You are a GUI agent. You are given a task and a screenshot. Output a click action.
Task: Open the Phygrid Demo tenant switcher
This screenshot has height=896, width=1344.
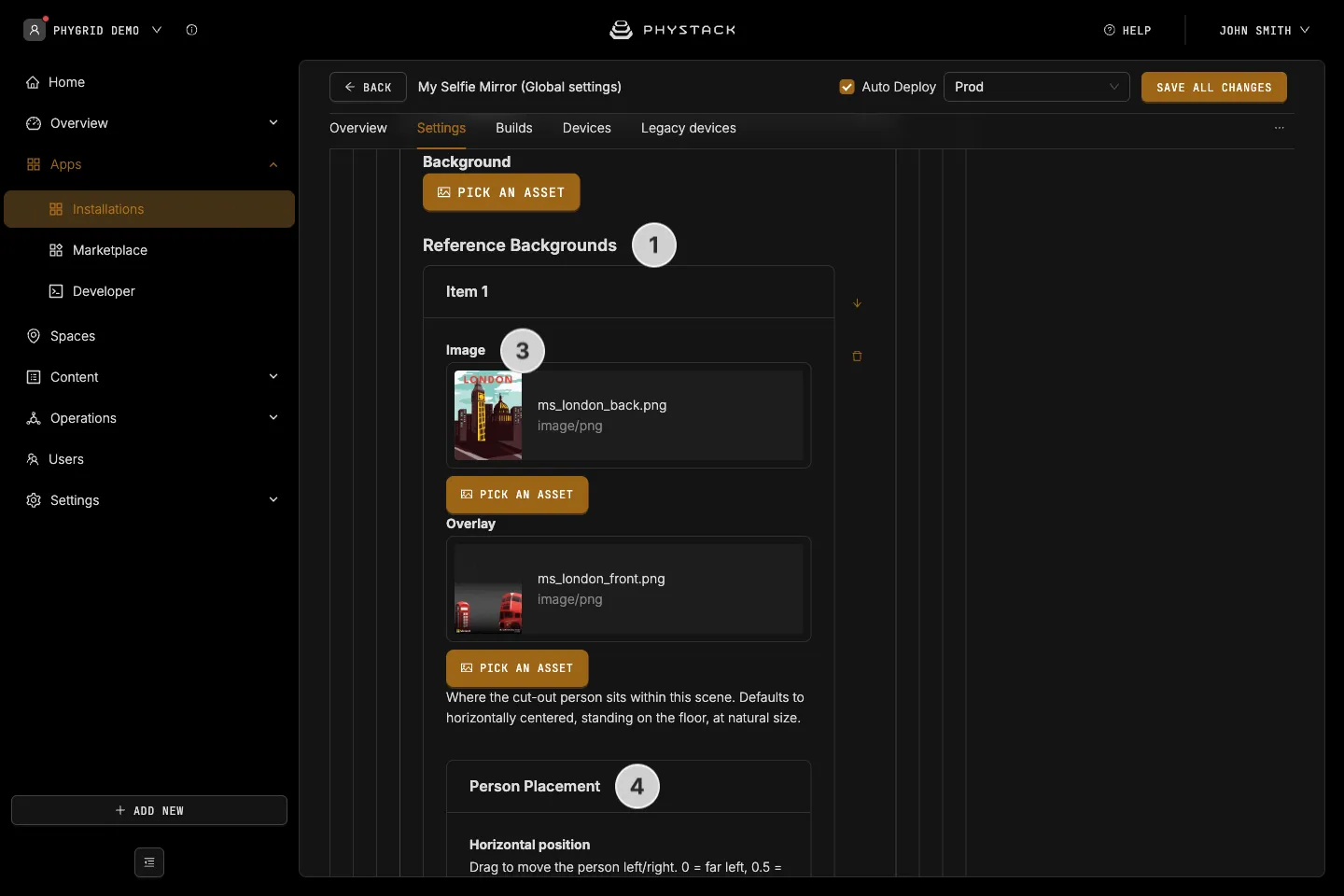pos(107,30)
